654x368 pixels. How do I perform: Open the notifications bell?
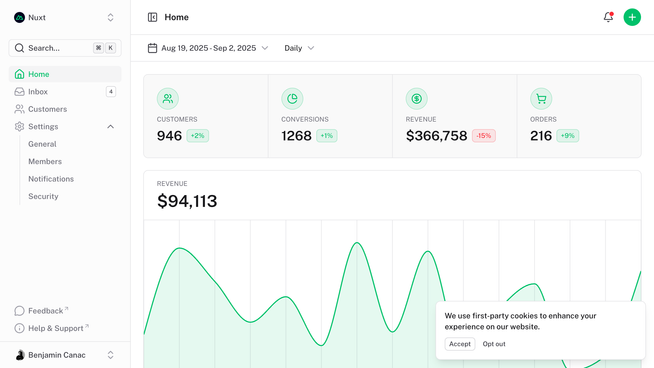pos(608,17)
